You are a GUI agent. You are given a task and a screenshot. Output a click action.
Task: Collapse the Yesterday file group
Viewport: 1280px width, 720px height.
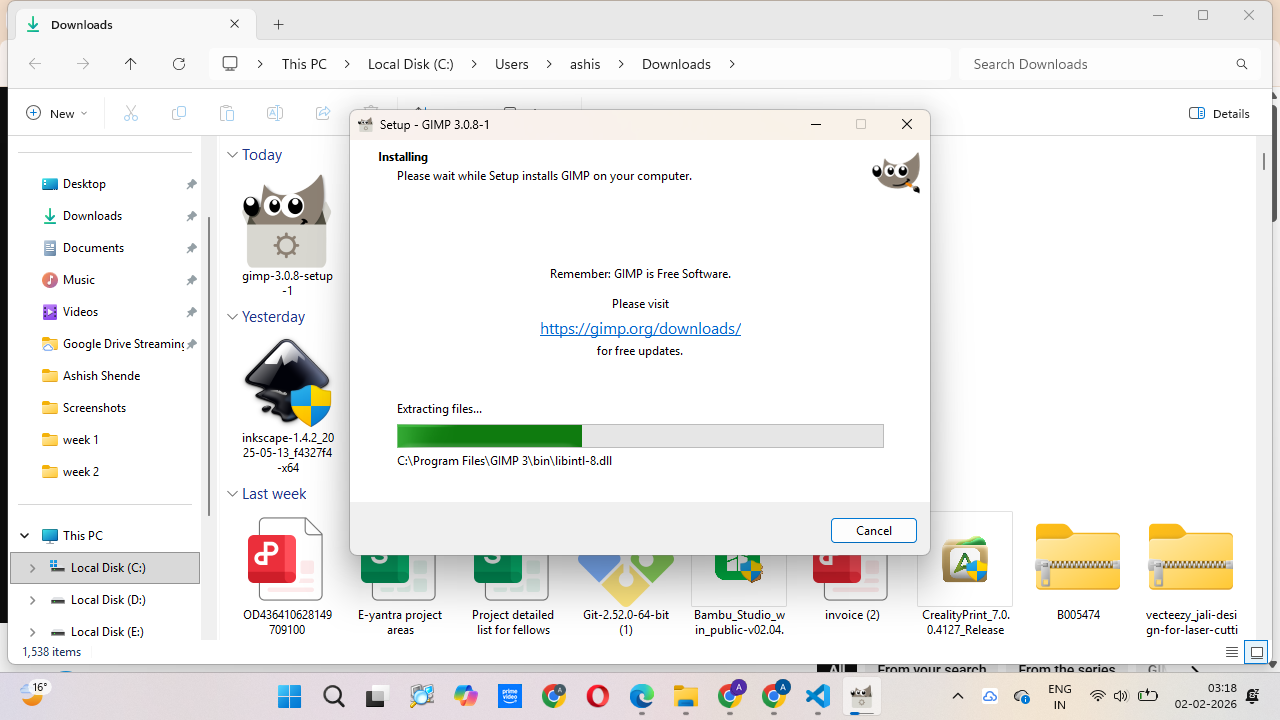click(232, 317)
